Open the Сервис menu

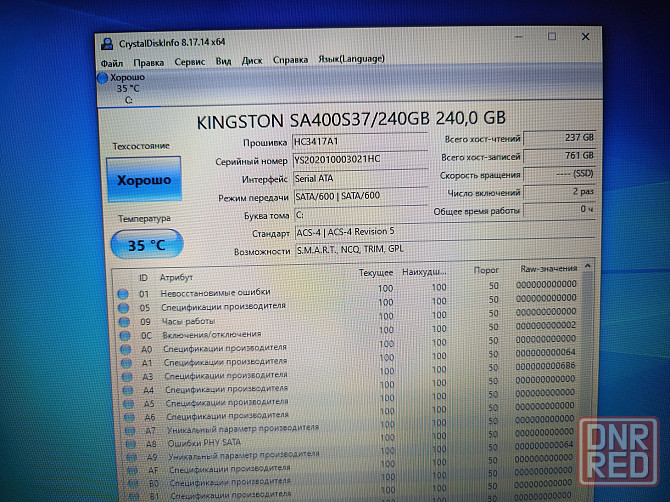(x=190, y=62)
